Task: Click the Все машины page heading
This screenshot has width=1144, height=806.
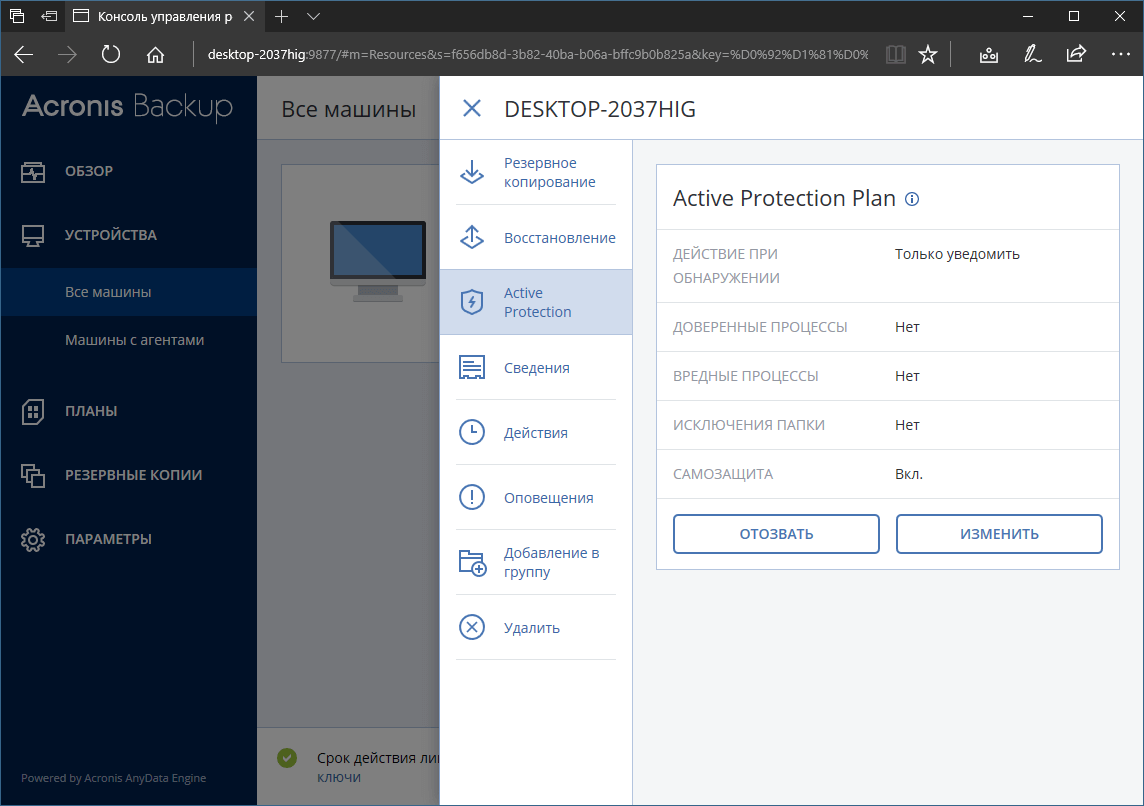Action: (349, 109)
